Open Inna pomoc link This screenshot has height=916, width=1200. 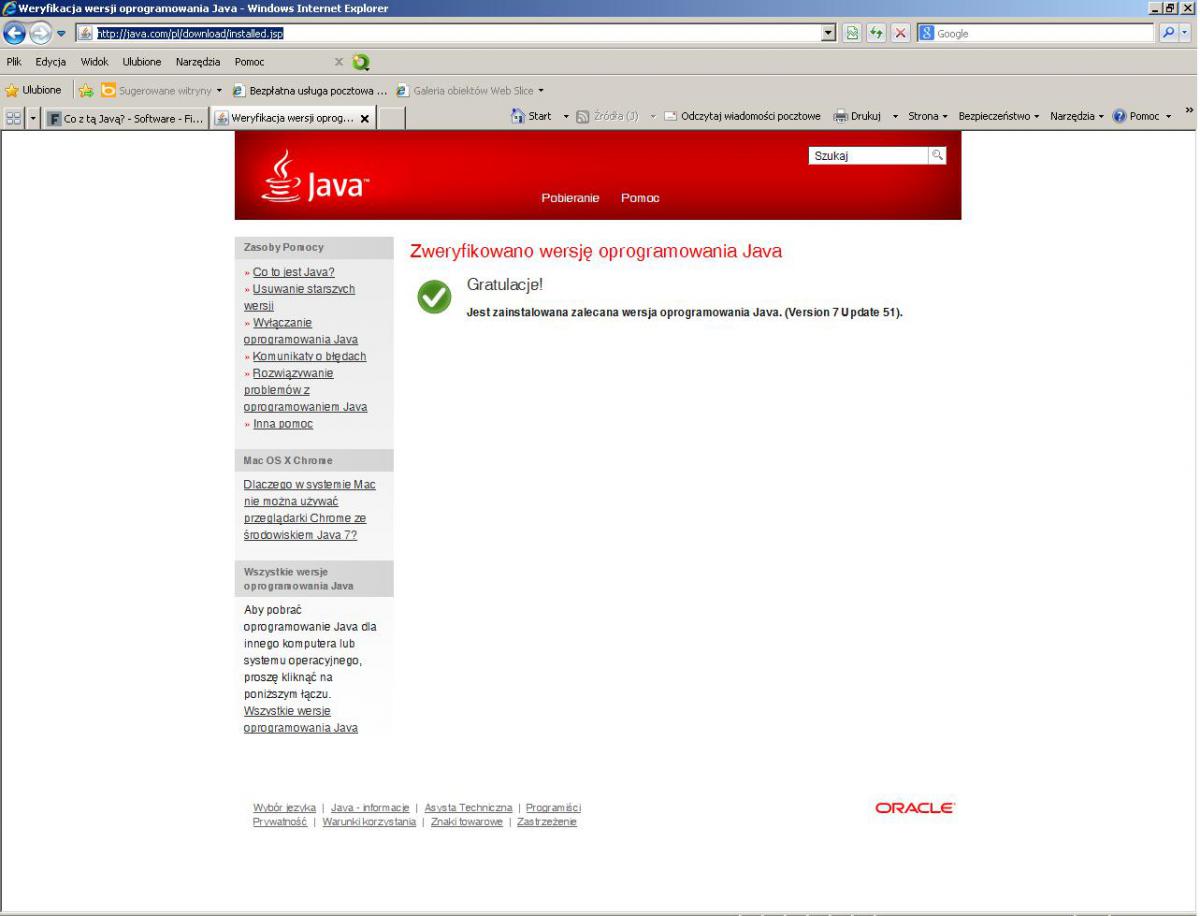[283, 424]
